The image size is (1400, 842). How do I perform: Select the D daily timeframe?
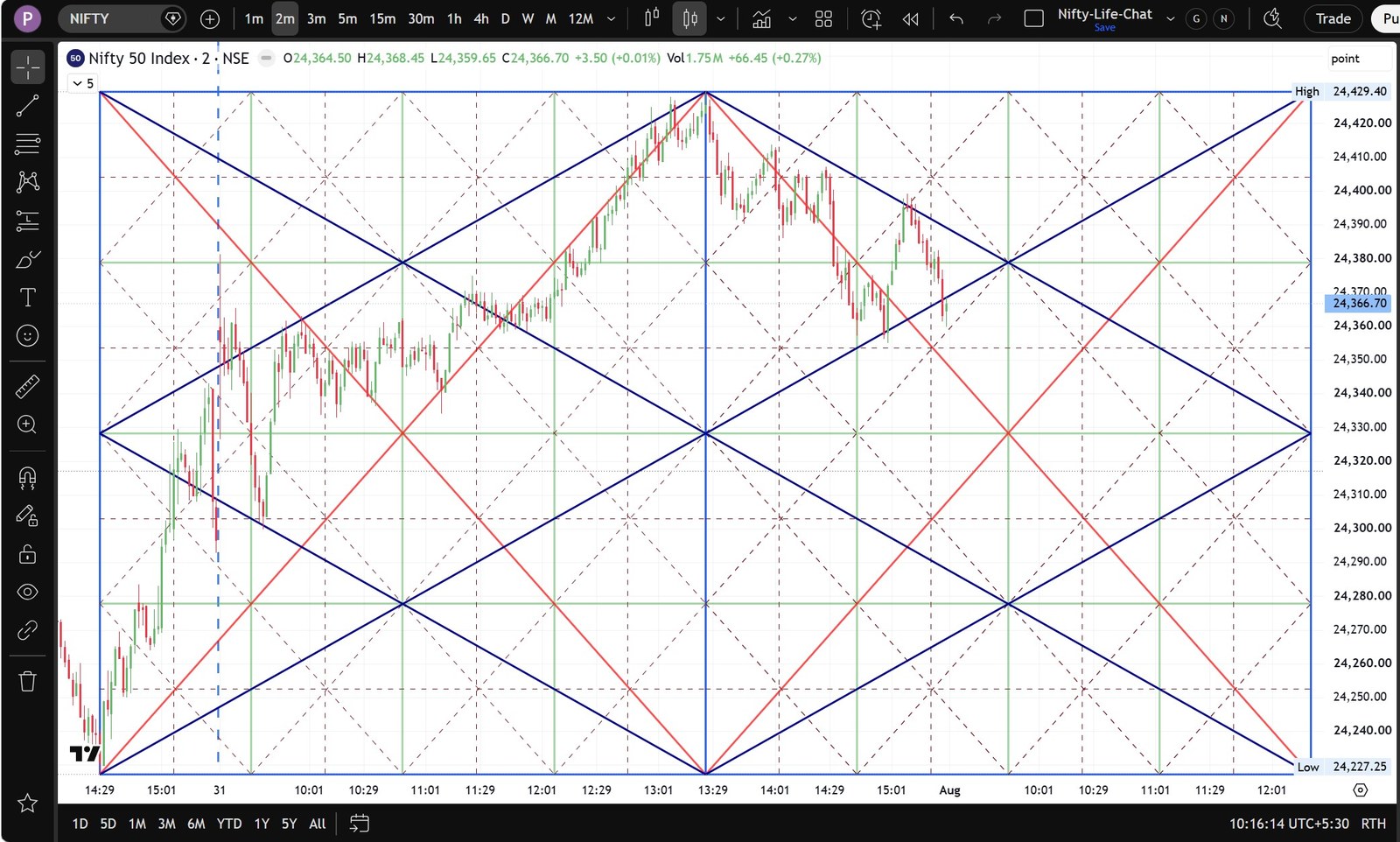(505, 18)
